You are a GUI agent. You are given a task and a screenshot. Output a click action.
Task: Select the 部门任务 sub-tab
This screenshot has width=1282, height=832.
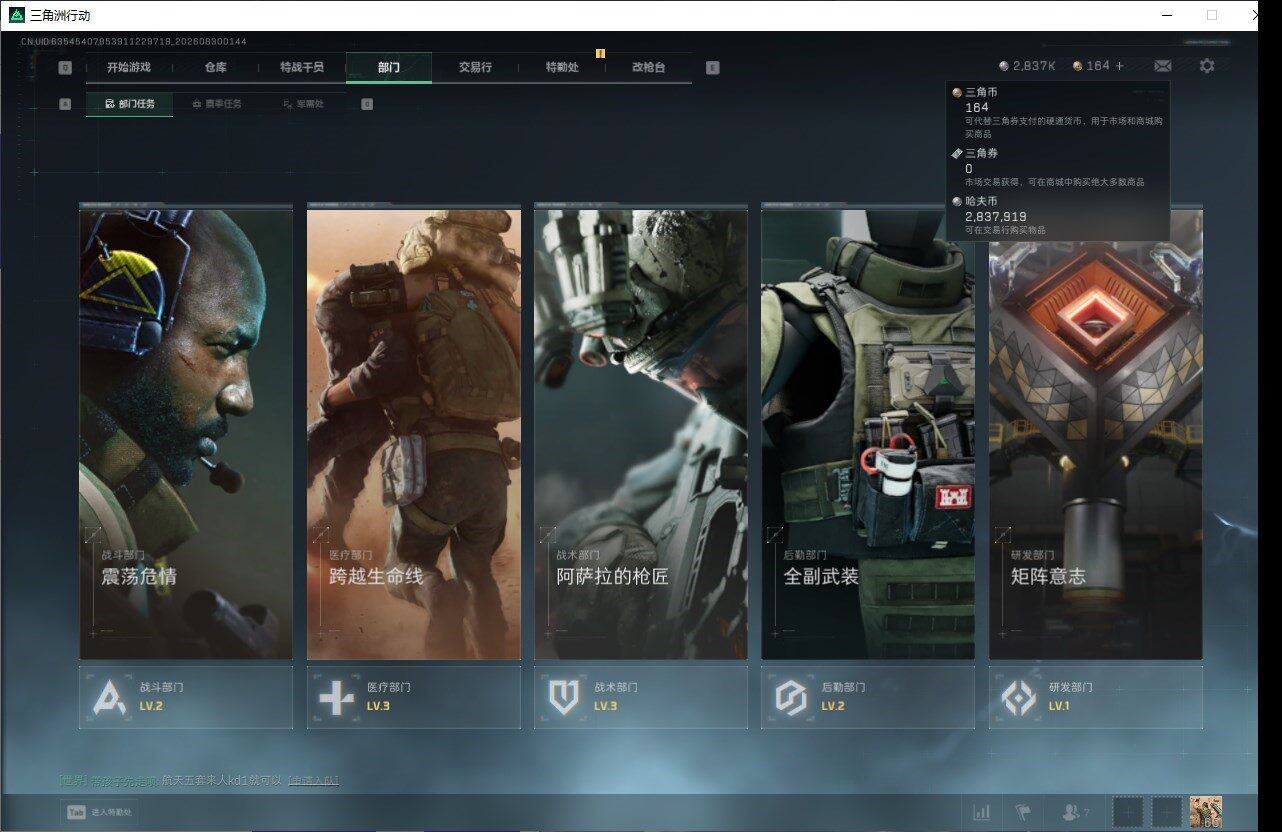click(130, 104)
